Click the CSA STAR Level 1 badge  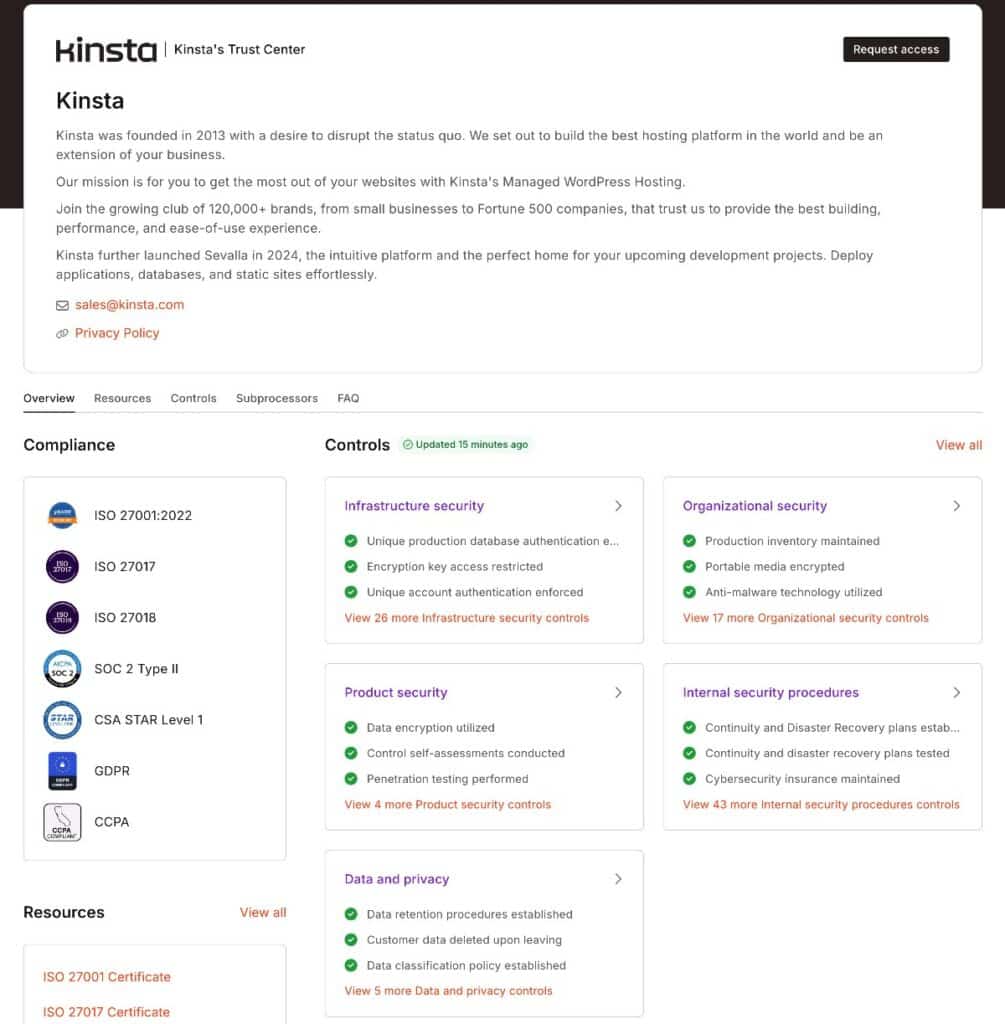(62, 719)
